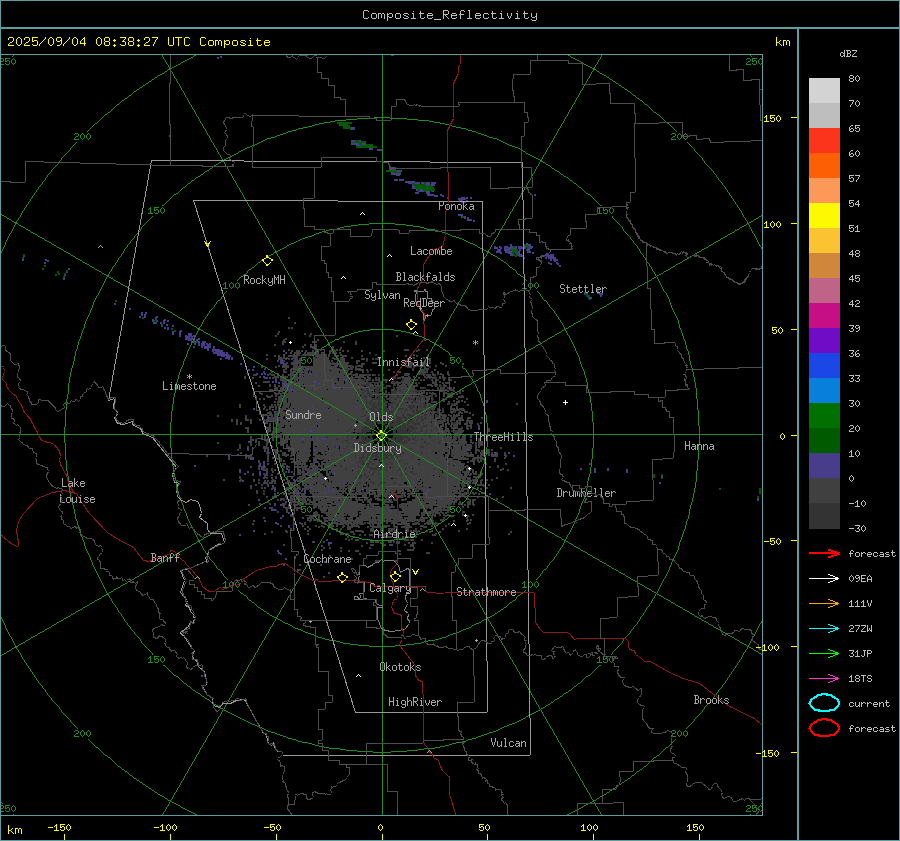Click the Drumheller label
This screenshot has width=900, height=841.
tap(586, 493)
